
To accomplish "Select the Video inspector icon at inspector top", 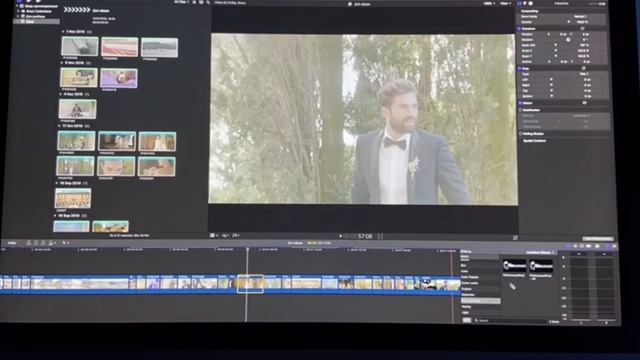I will pyautogui.click(x=520, y=3).
